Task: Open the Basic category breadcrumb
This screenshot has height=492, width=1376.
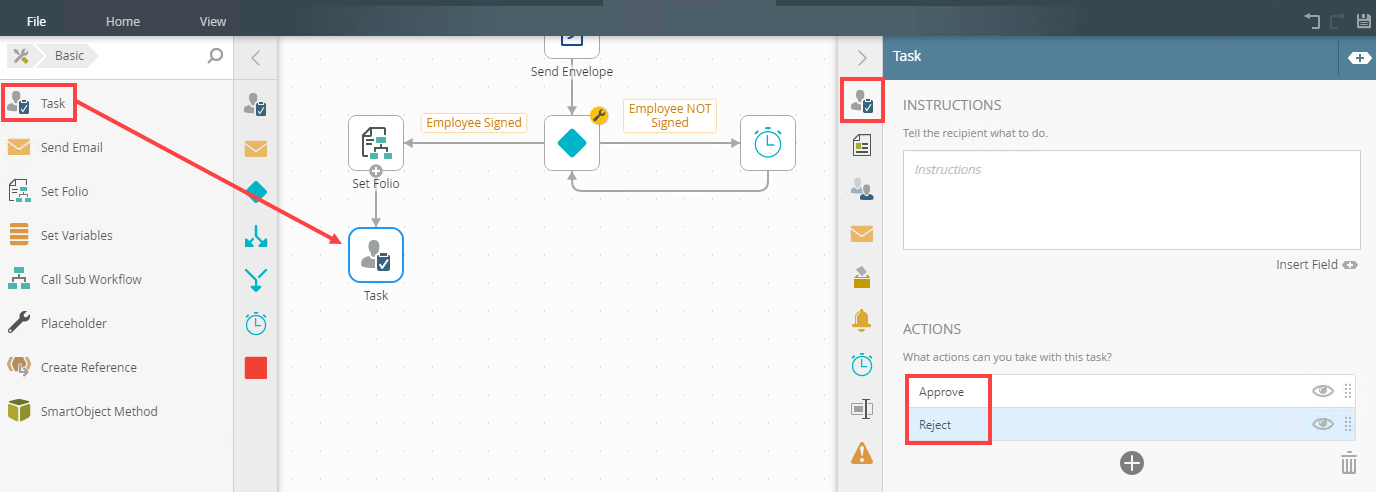Action: (x=69, y=56)
